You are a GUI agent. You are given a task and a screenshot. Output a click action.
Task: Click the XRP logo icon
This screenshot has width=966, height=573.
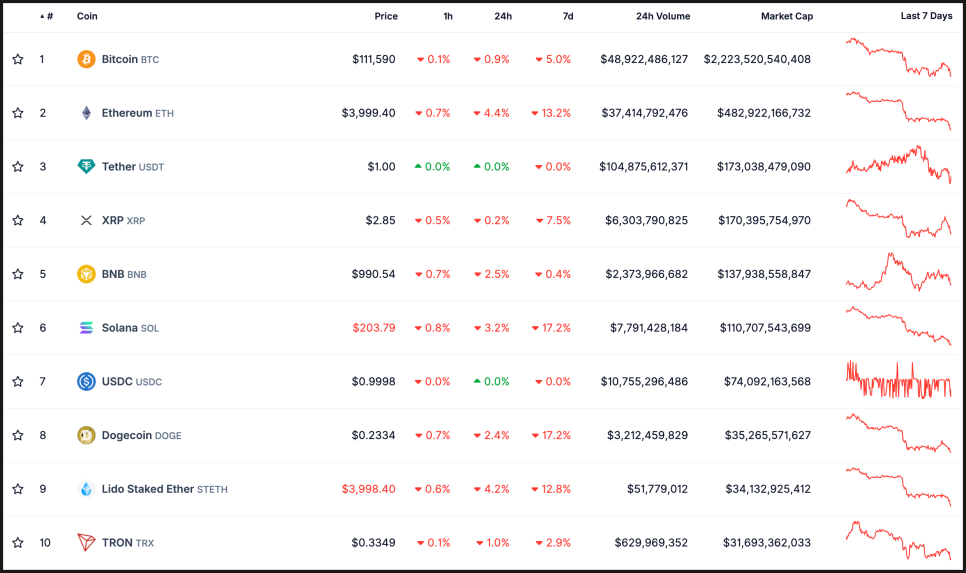(86, 220)
